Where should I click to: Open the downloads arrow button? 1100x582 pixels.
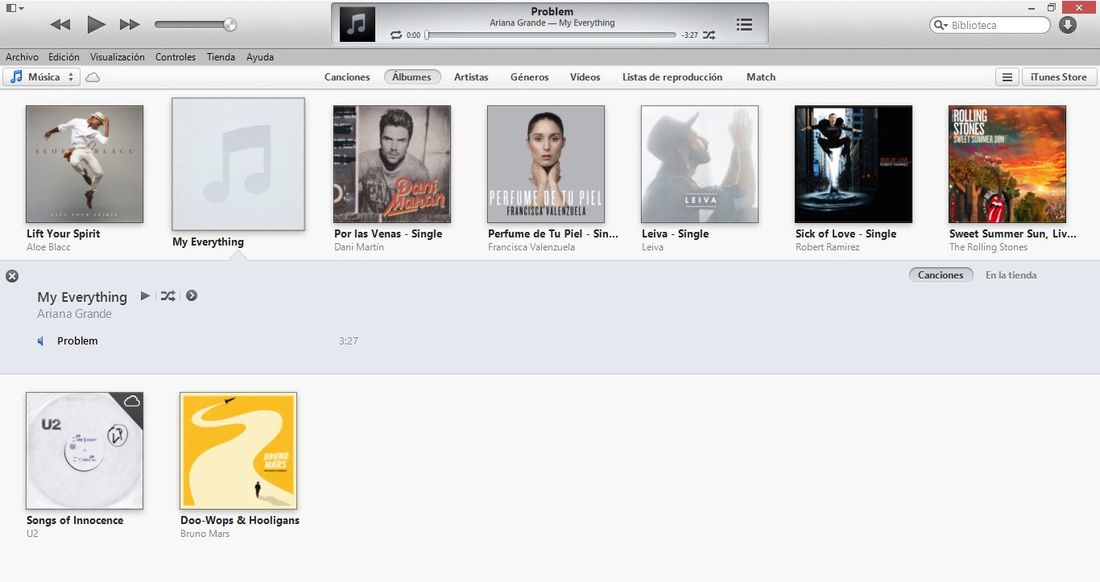(x=1068, y=25)
